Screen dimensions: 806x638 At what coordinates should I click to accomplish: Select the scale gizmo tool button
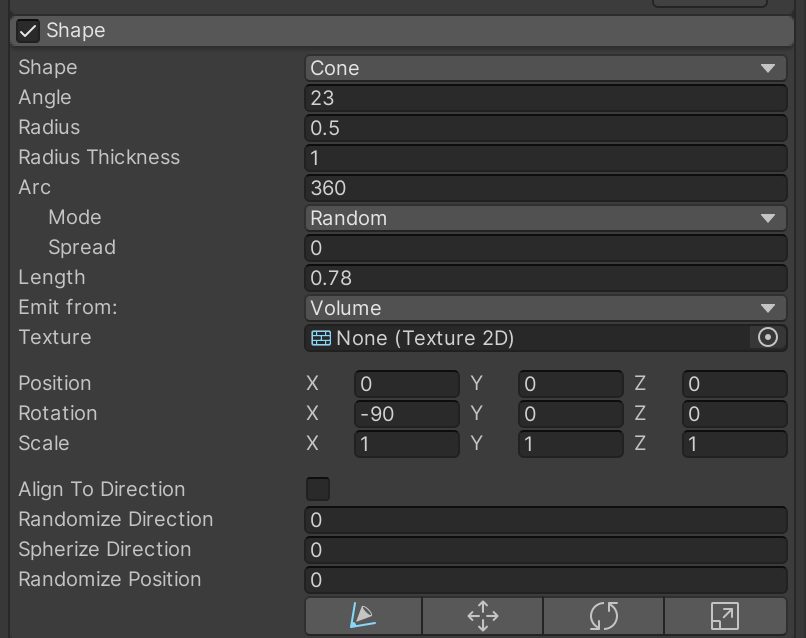724,615
